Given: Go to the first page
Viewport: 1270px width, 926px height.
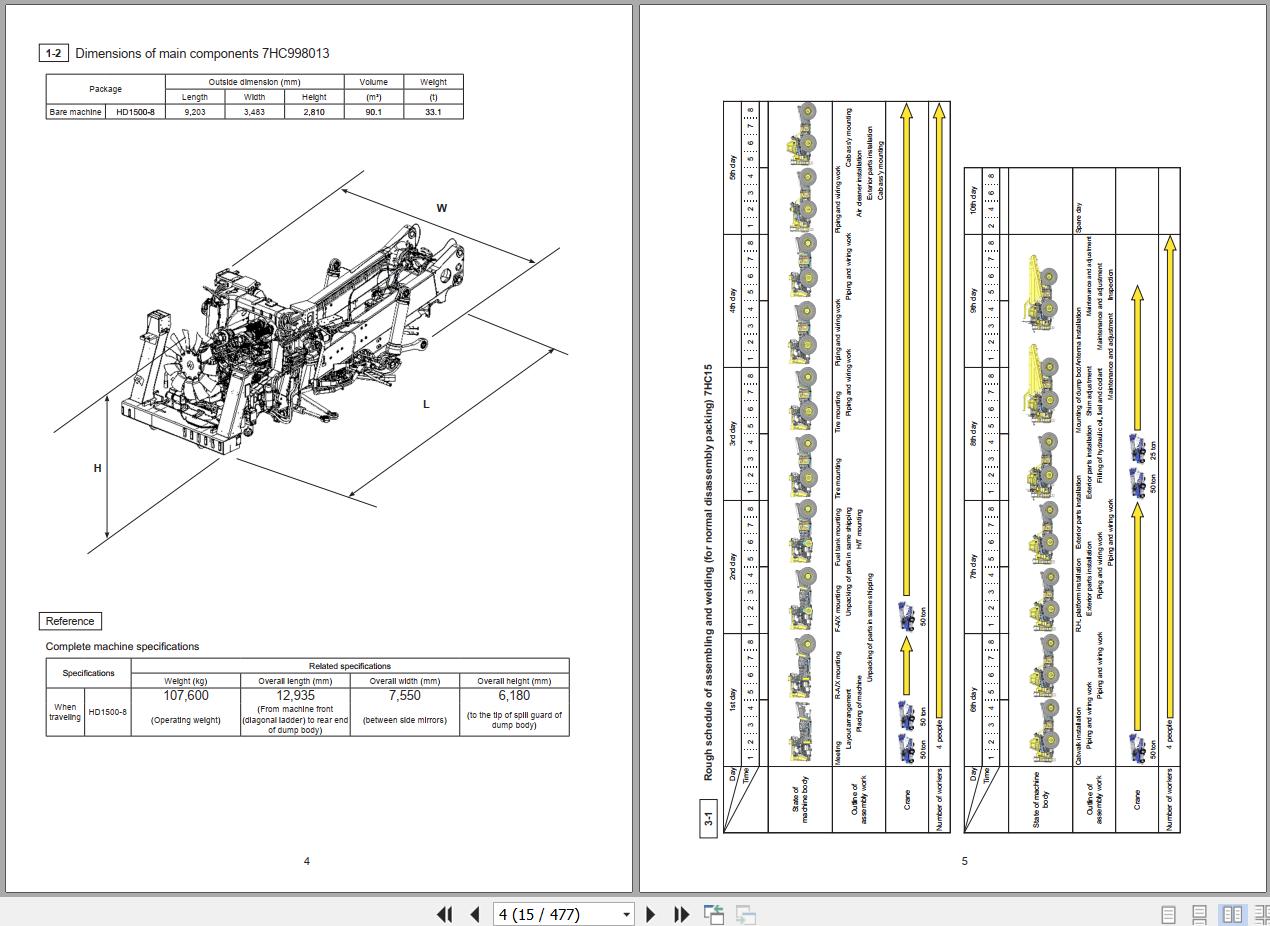Looking at the screenshot, I should click(445, 914).
